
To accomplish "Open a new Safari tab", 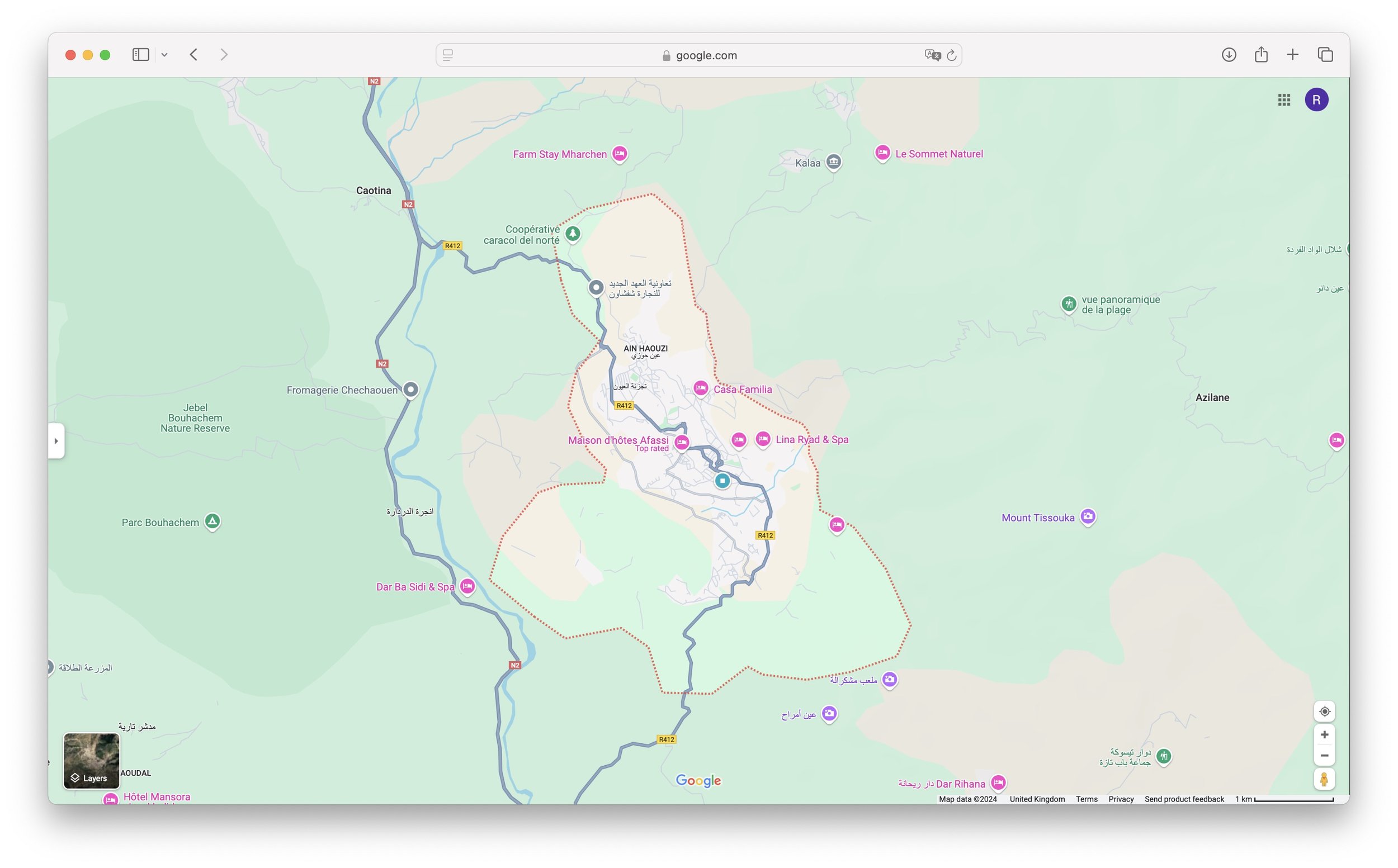I will point(1292,55).
